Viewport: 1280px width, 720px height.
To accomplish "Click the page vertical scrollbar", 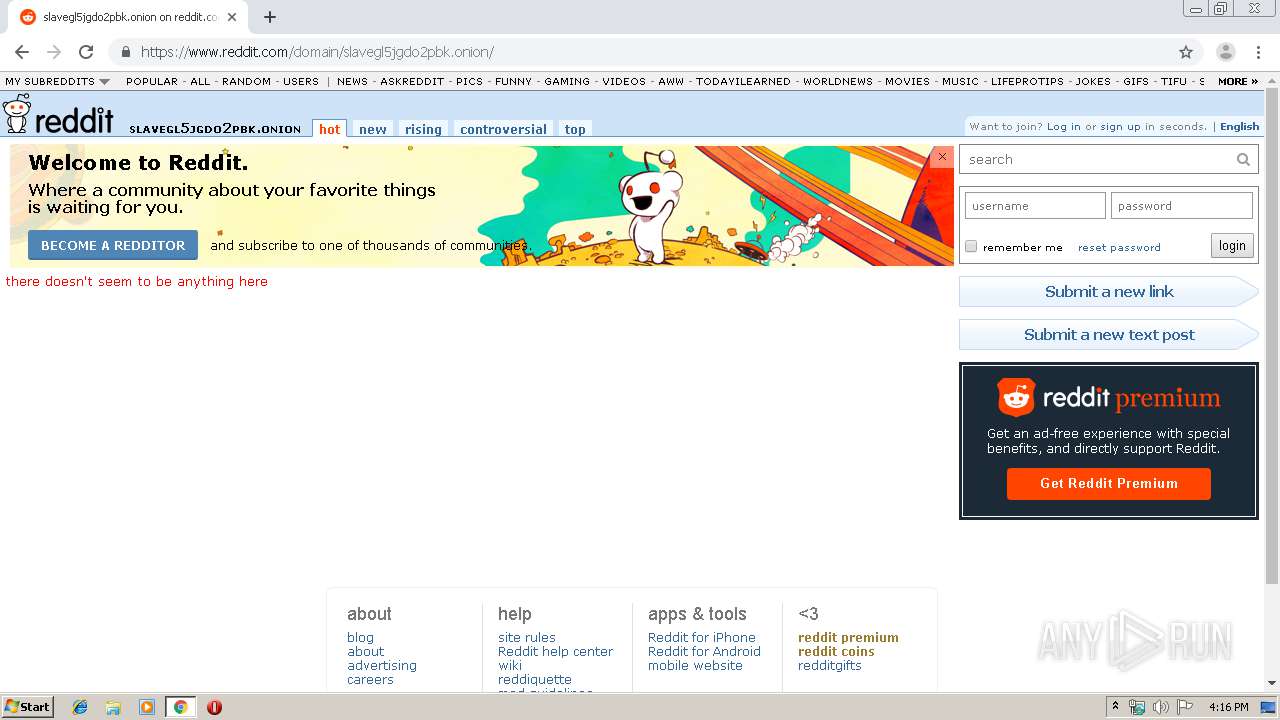I will point(1272,335).
